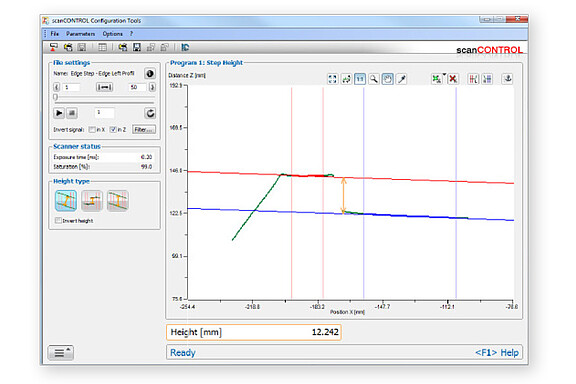Click the first main toolbar icon with red triangle
576x384 pixels.
[54, 47]
